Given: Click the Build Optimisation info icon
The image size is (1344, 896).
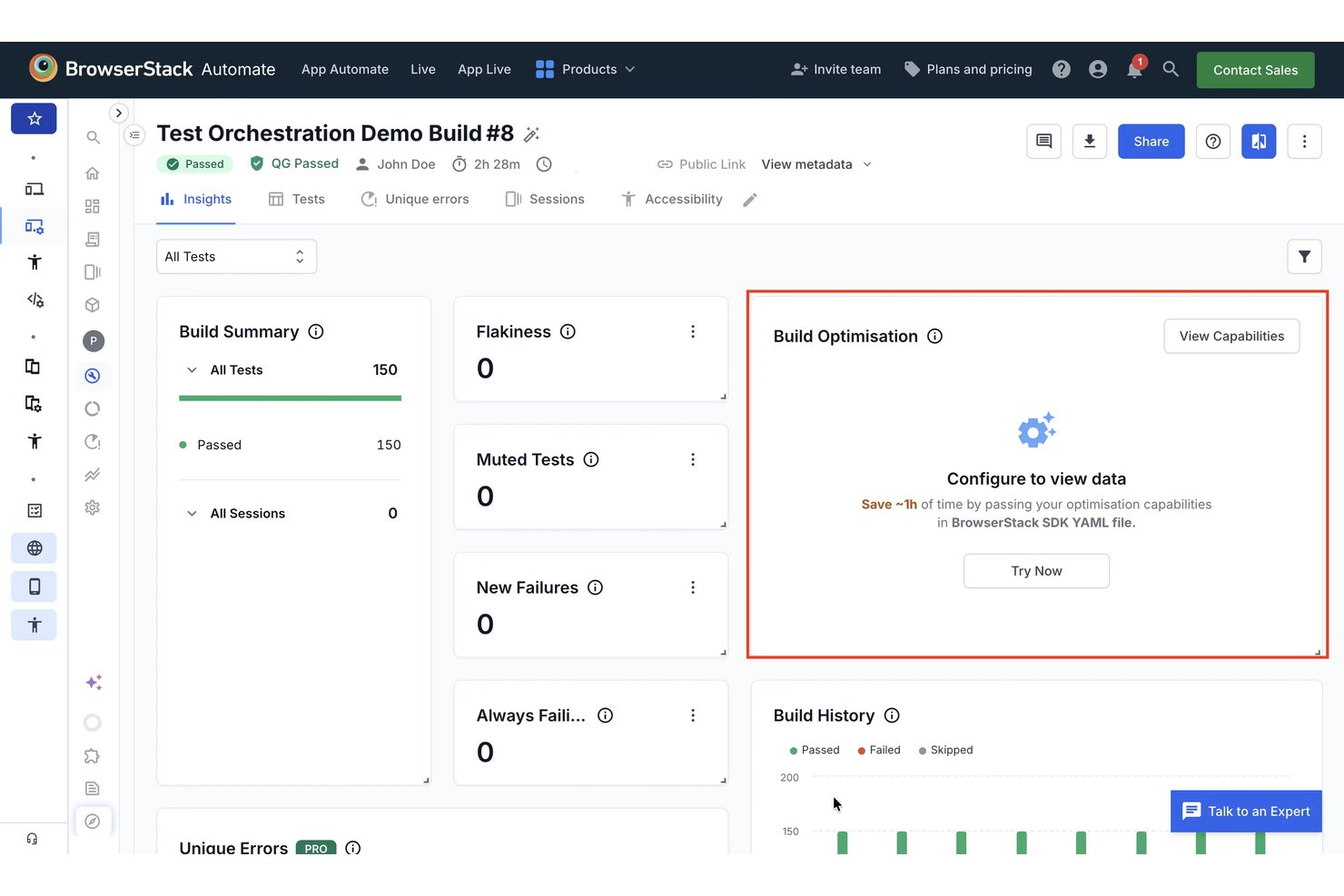Looking at the screenshot, I should coord(934,336).
